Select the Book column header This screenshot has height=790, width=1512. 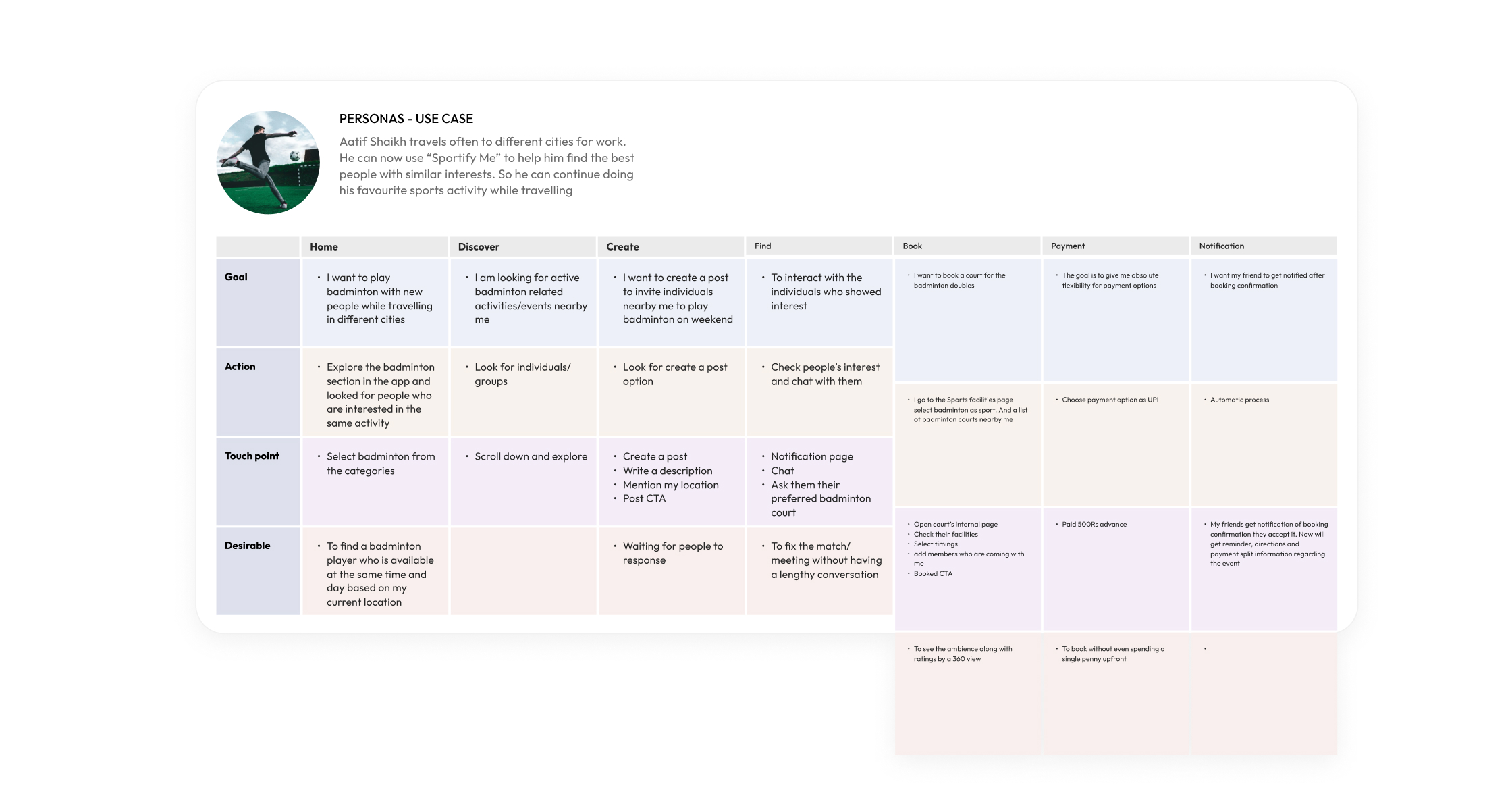pyautogui.click(x=912, y=246)
